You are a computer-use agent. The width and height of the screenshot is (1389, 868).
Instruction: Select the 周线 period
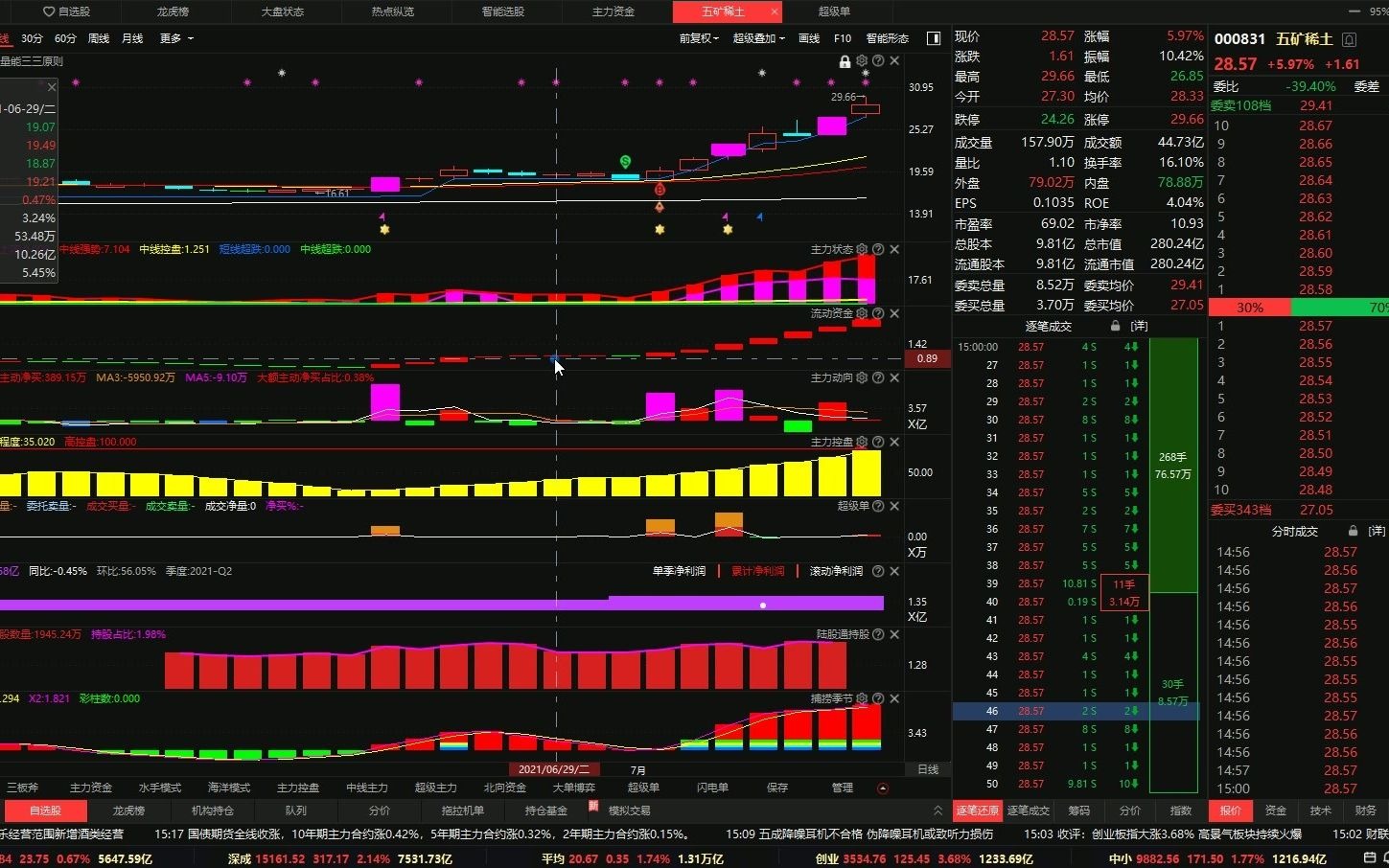pyautogui.click(x=99, y=38)
